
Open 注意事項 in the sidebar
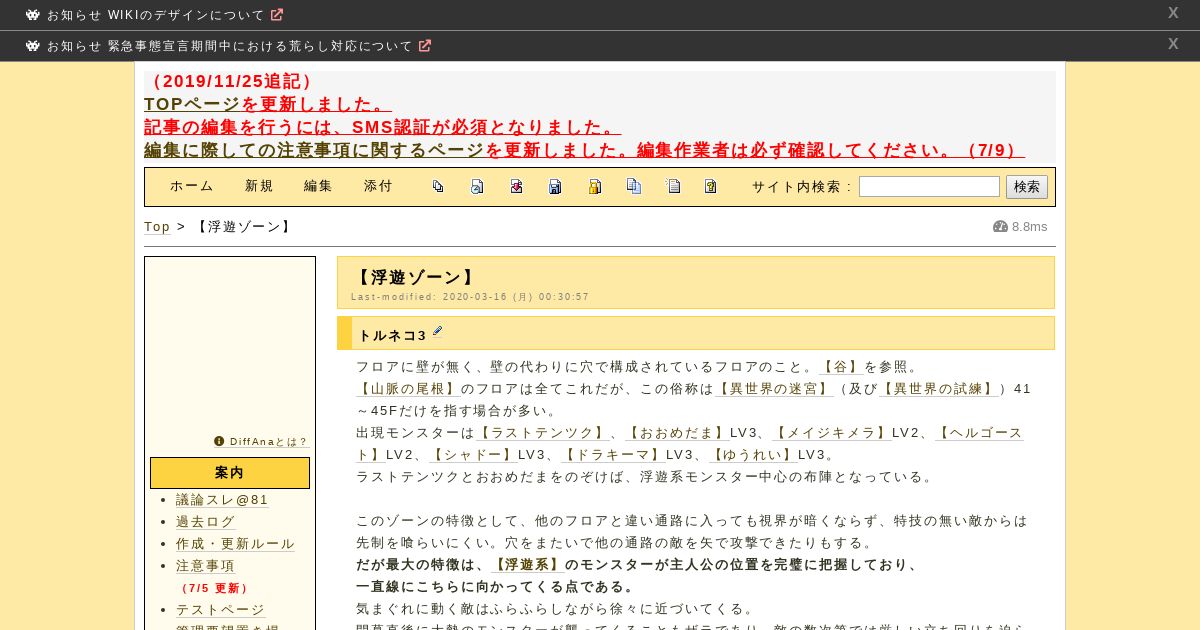coord(206,566)
